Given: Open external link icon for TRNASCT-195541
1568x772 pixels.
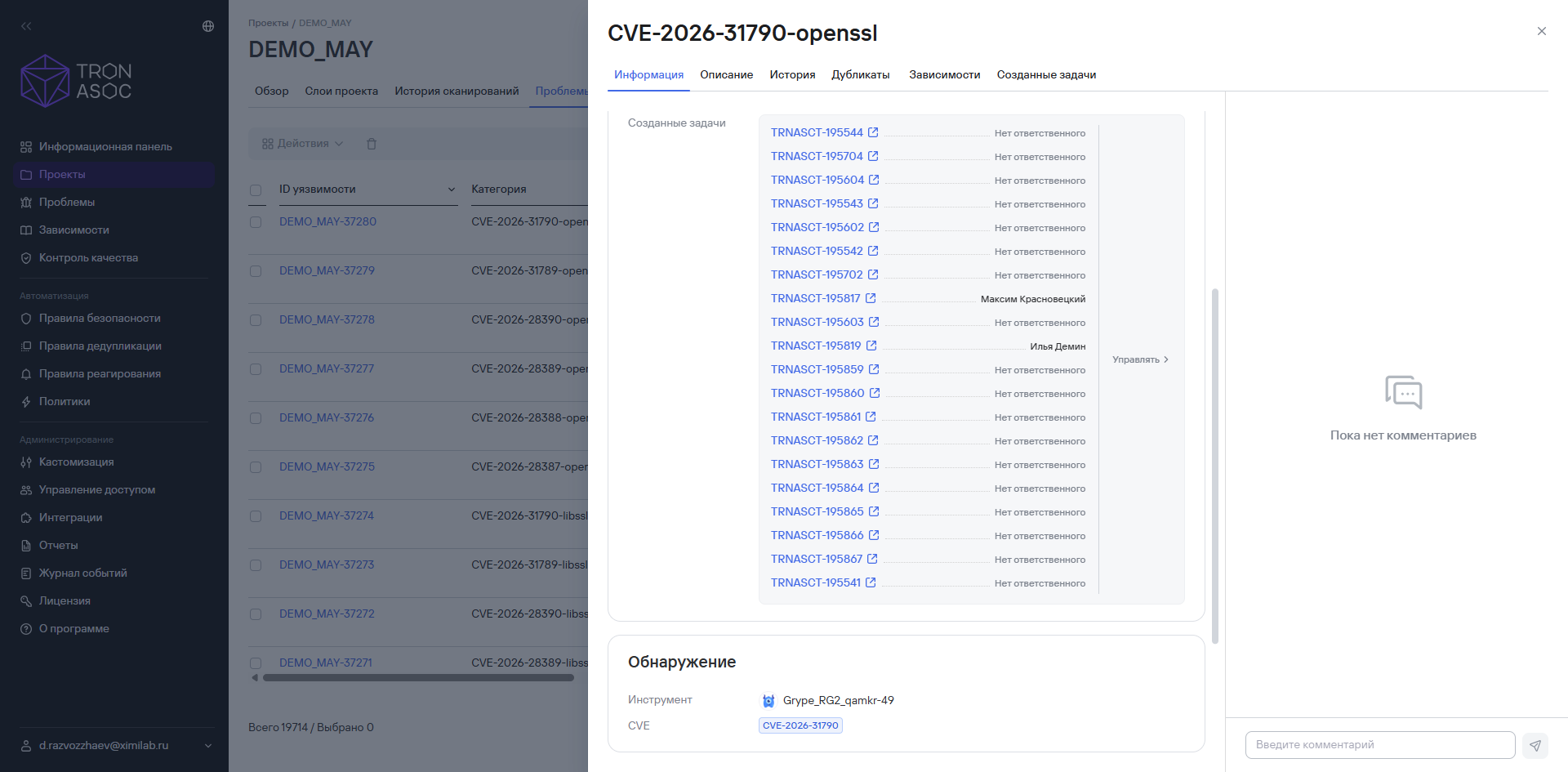Looking at the screenshot, I should click(x=871, y=582).
